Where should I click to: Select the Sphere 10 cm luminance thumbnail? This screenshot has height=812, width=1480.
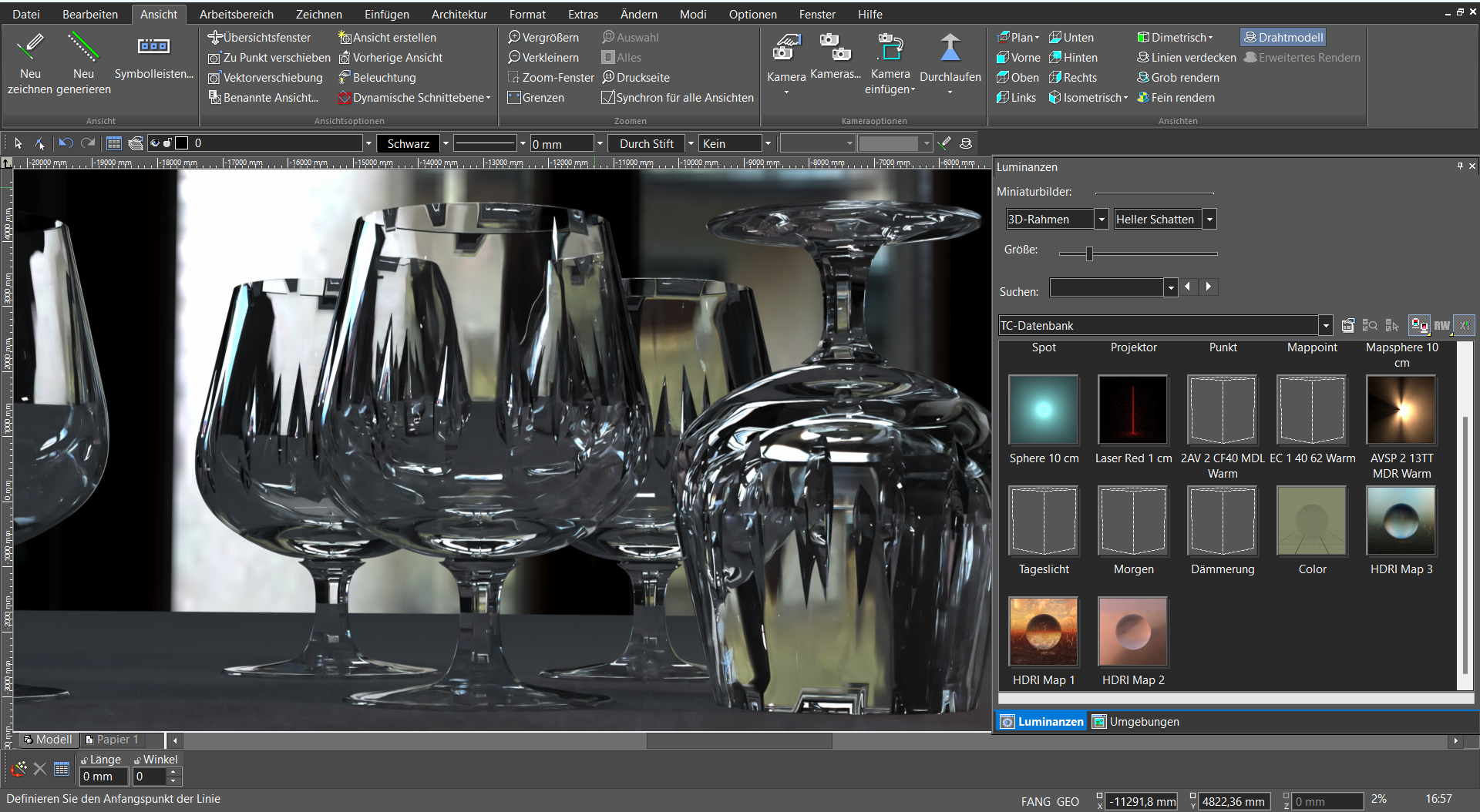(x=1044, y=410)
